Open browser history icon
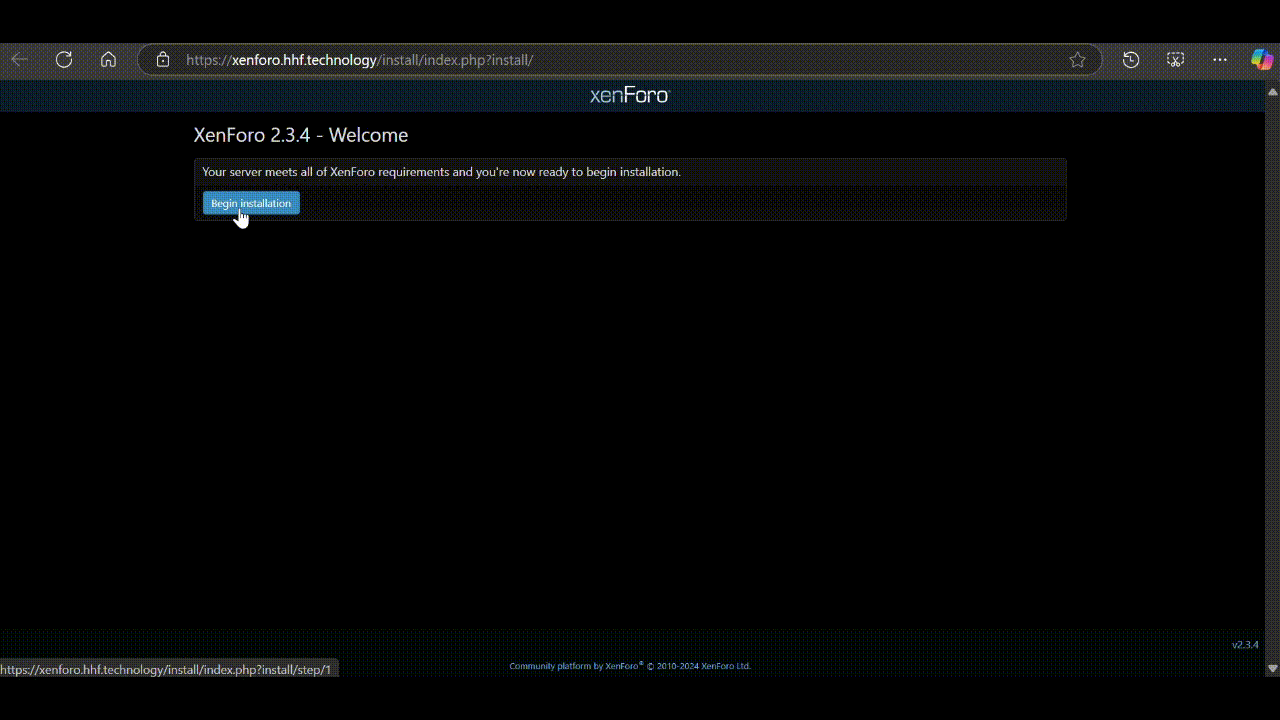The image size is (1280, 720). (1131, 60)
